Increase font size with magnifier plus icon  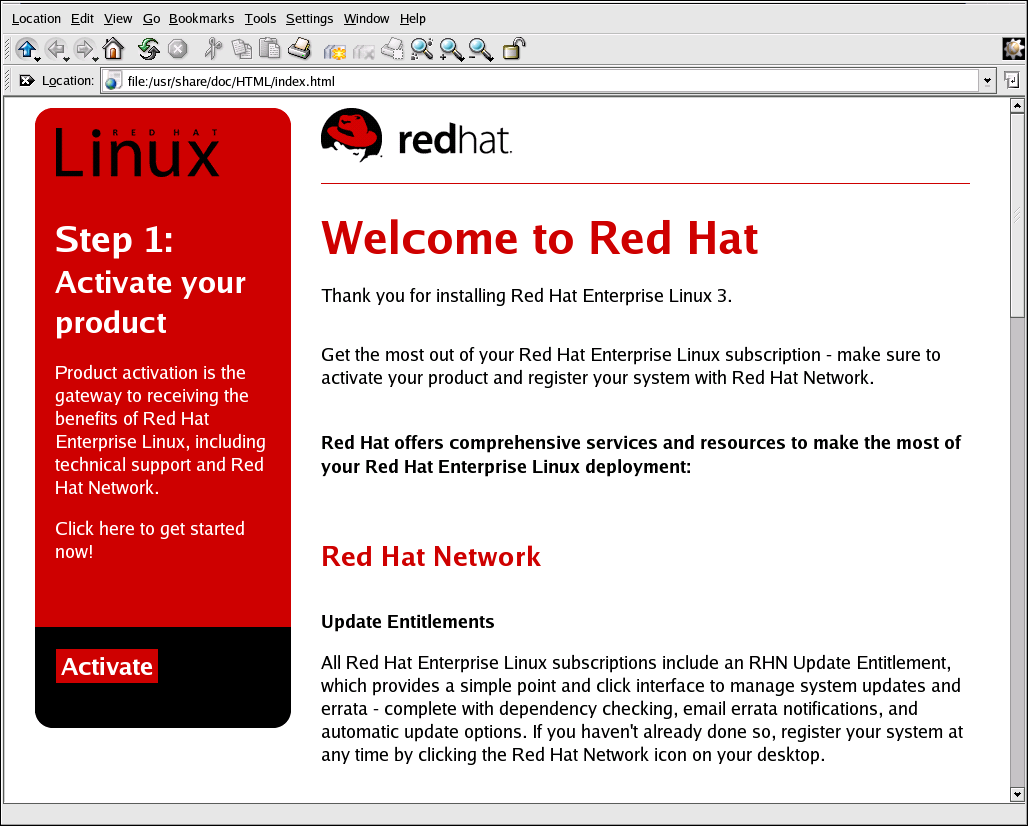pyautogui.click(x=451, y=48)
